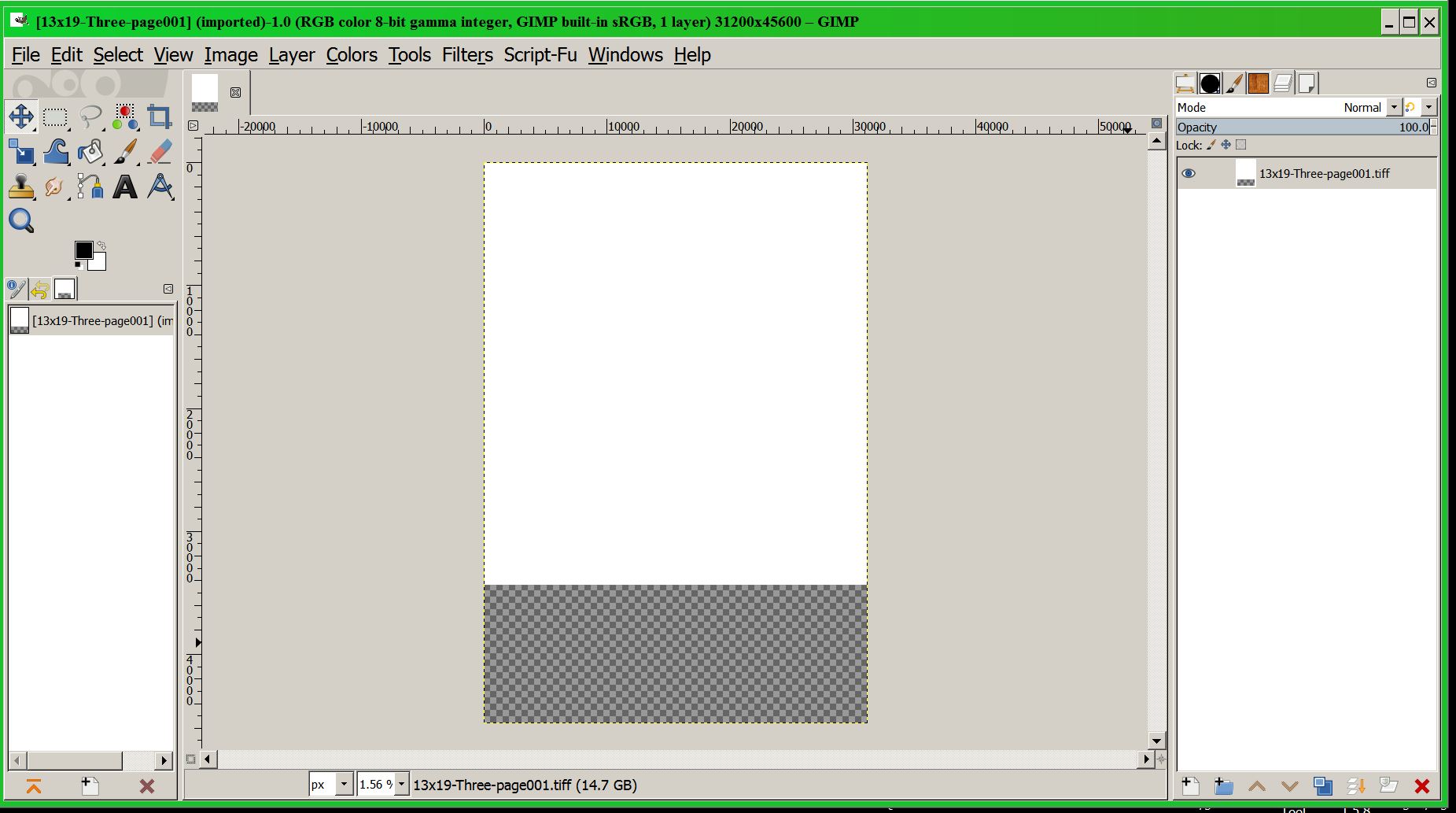This screenshot has height=813, width=1456.
Task: Select the Unified Transform tool
Action: [21, 152]
